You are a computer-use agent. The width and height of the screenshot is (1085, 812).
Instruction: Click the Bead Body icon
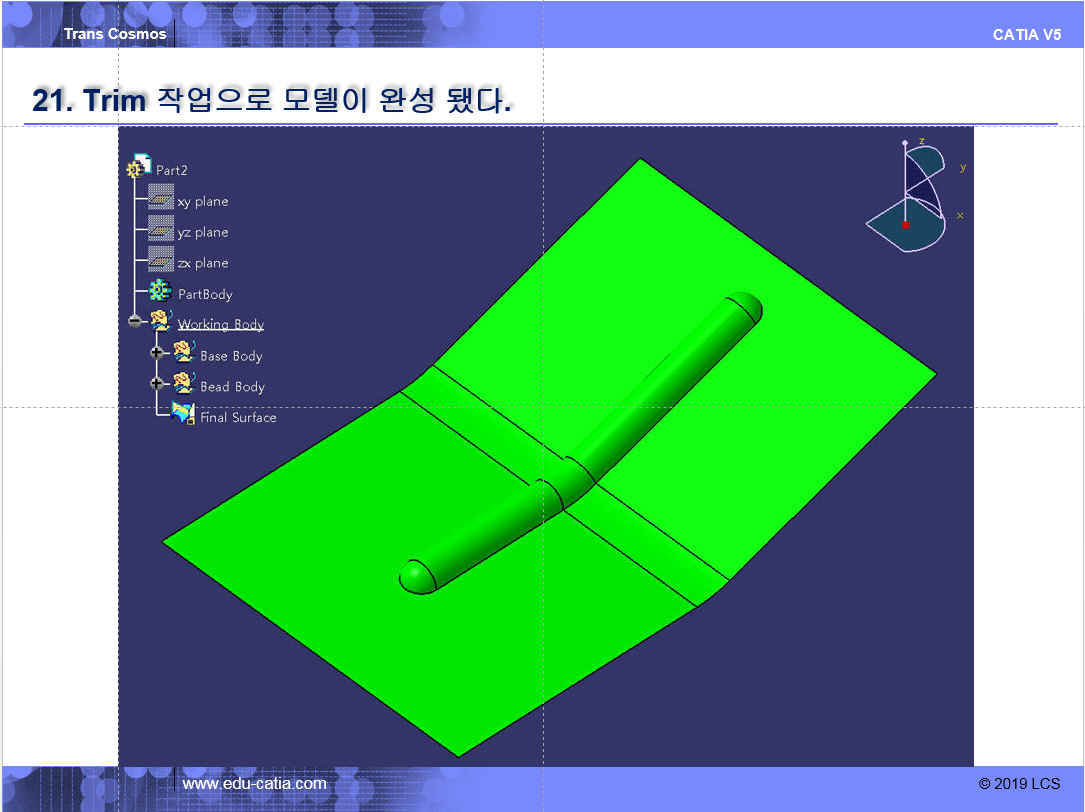click(184, 384)
